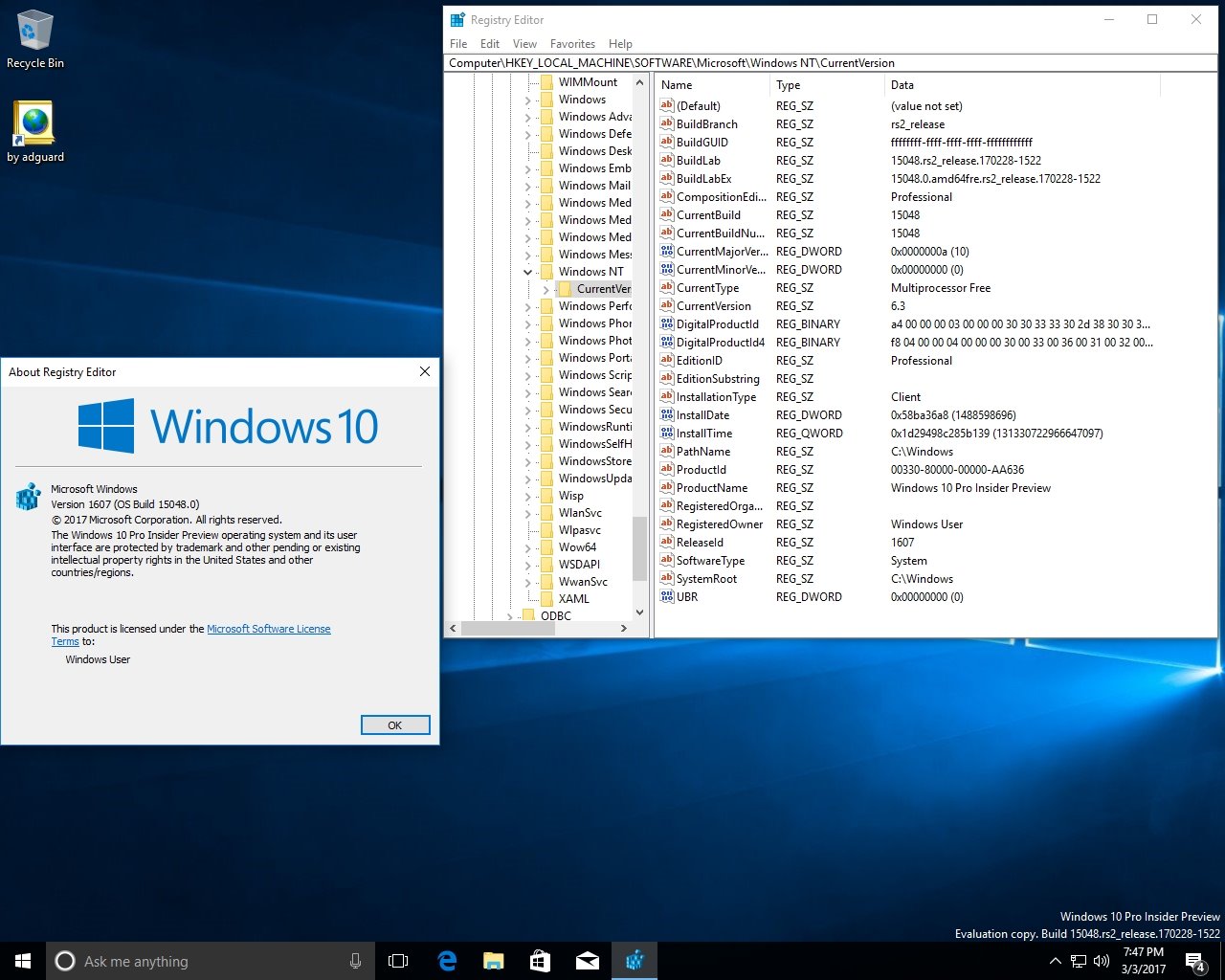Click the CurrentMajorVersionNumber DWORD icon

tap(667, 251)
